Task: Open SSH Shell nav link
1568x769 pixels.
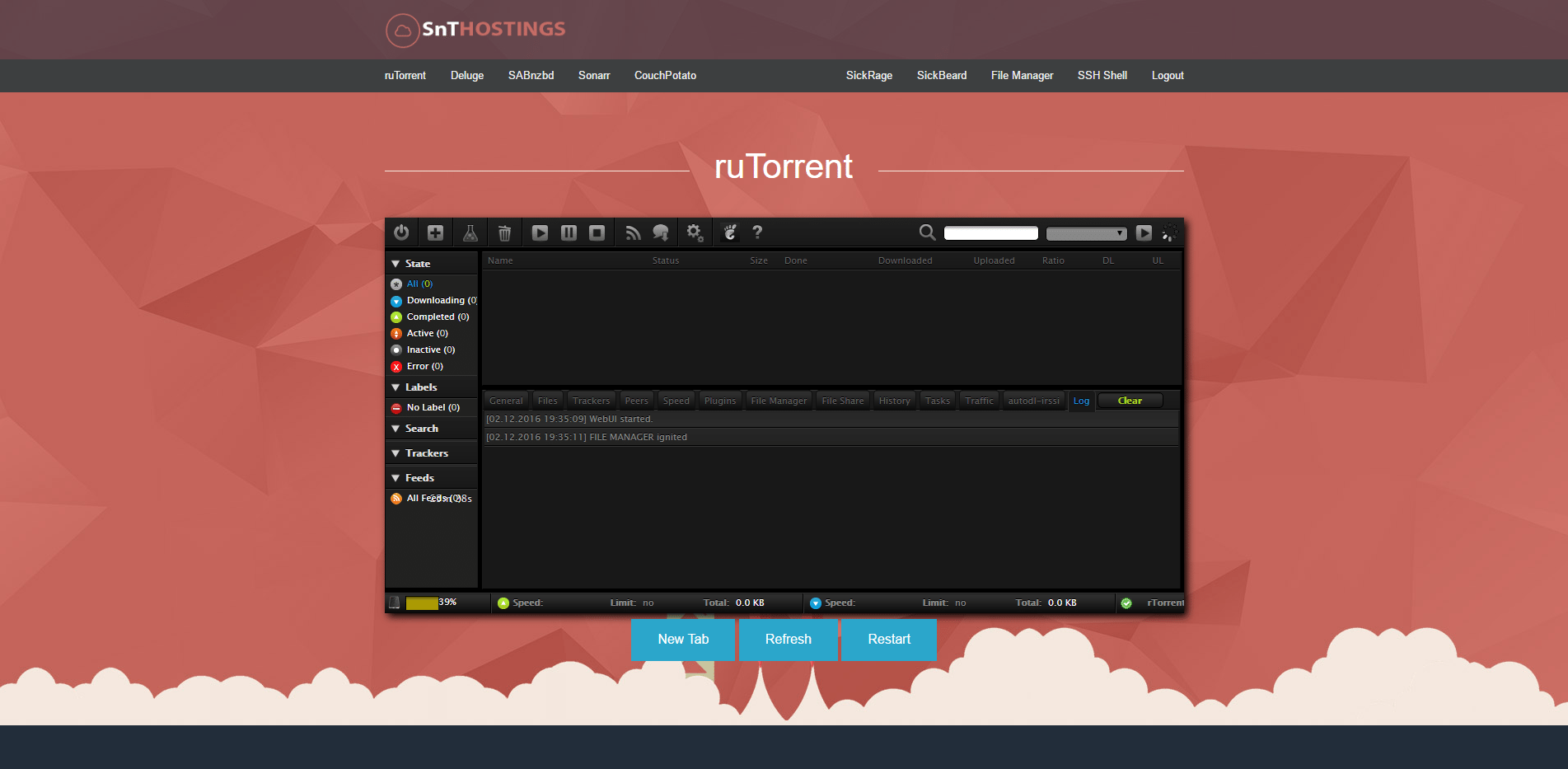Action: pos(1102,75)
